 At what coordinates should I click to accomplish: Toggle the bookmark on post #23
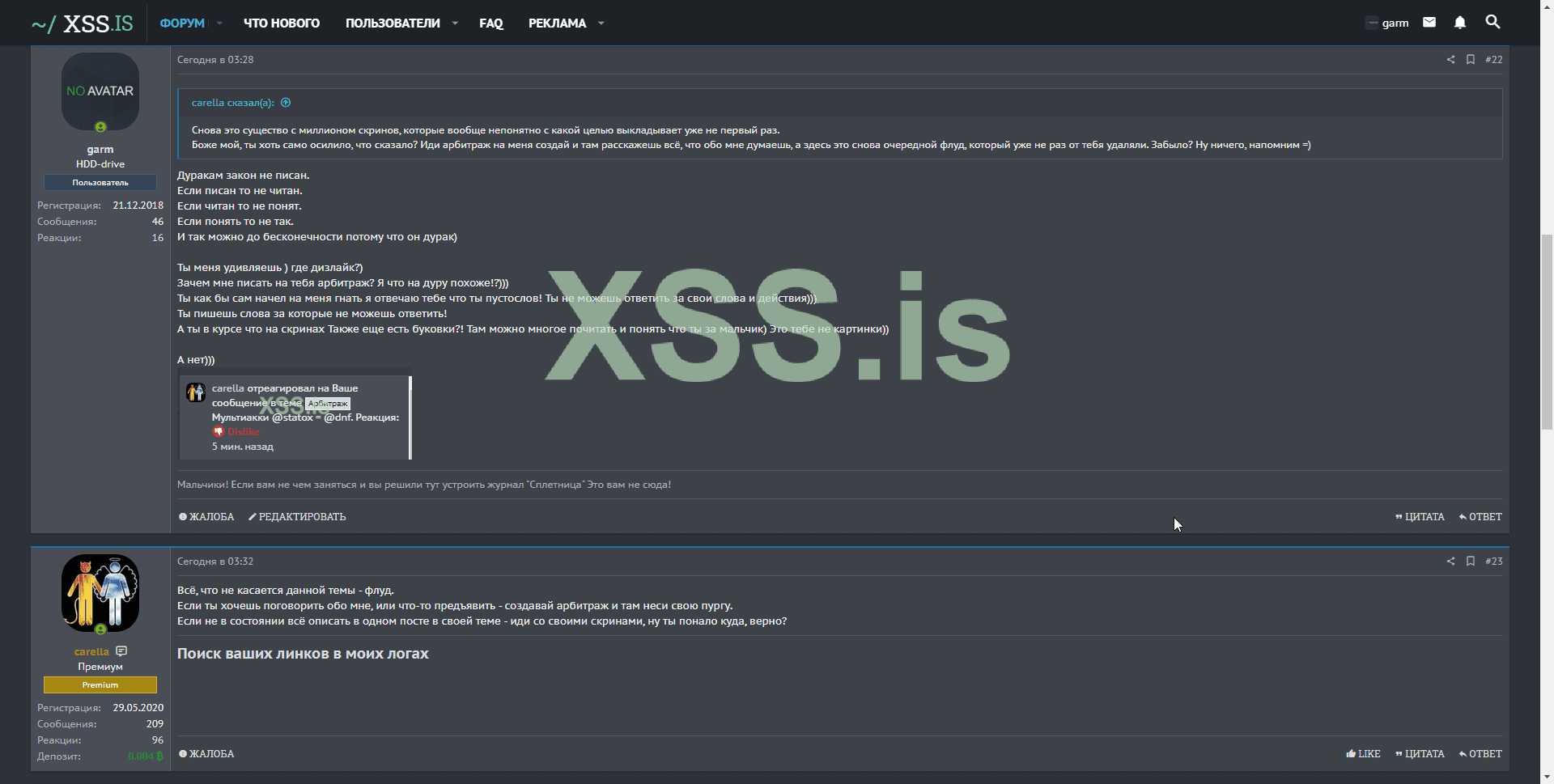coord(1471,562)
